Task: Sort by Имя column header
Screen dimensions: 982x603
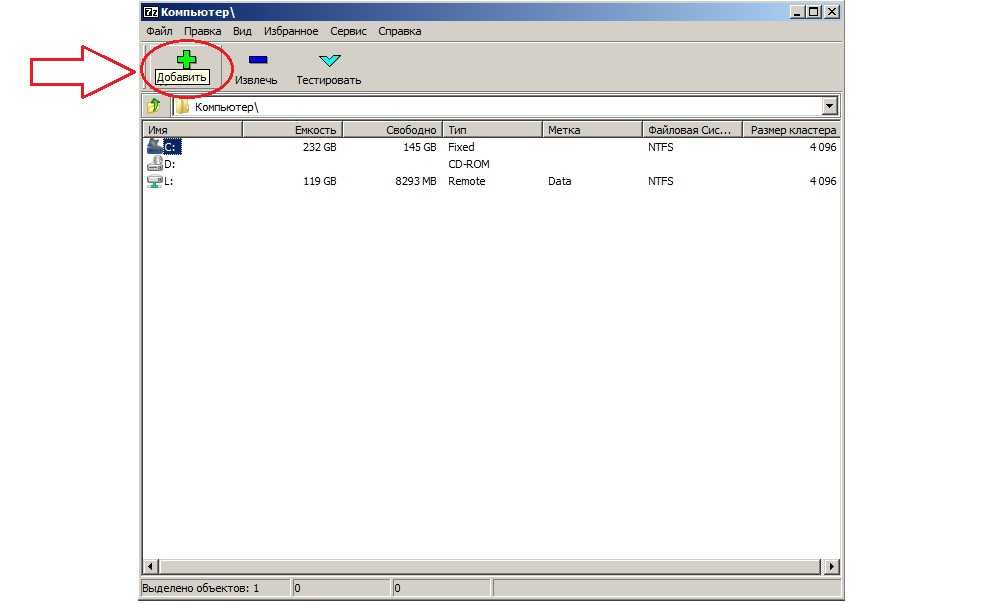Action: click(x=192, y=130)
